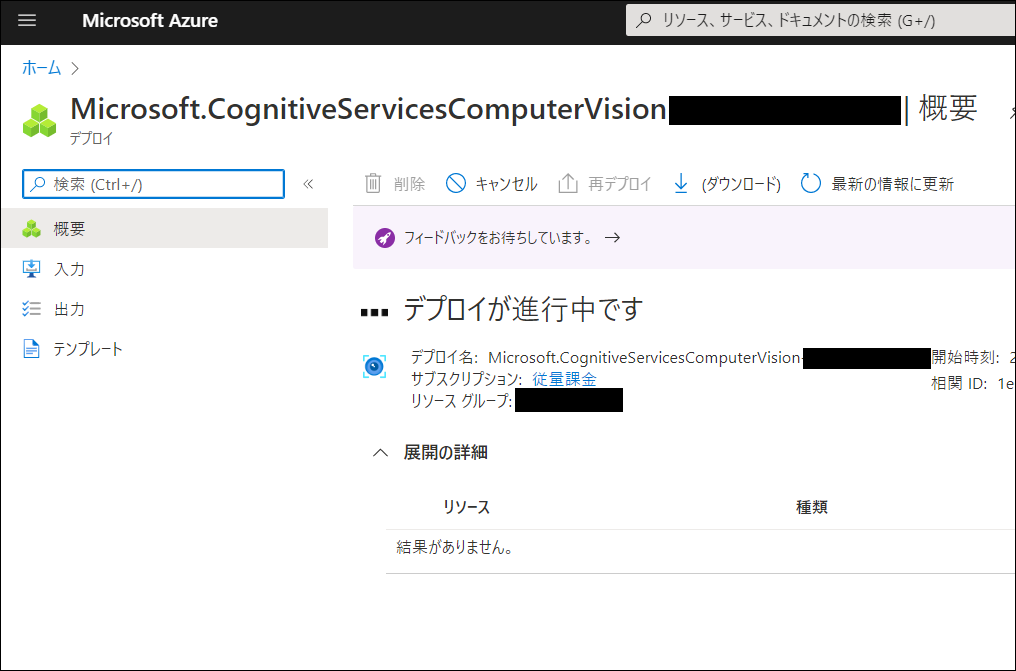Open the 従量課金 subscription link

[x=564, y=379]
